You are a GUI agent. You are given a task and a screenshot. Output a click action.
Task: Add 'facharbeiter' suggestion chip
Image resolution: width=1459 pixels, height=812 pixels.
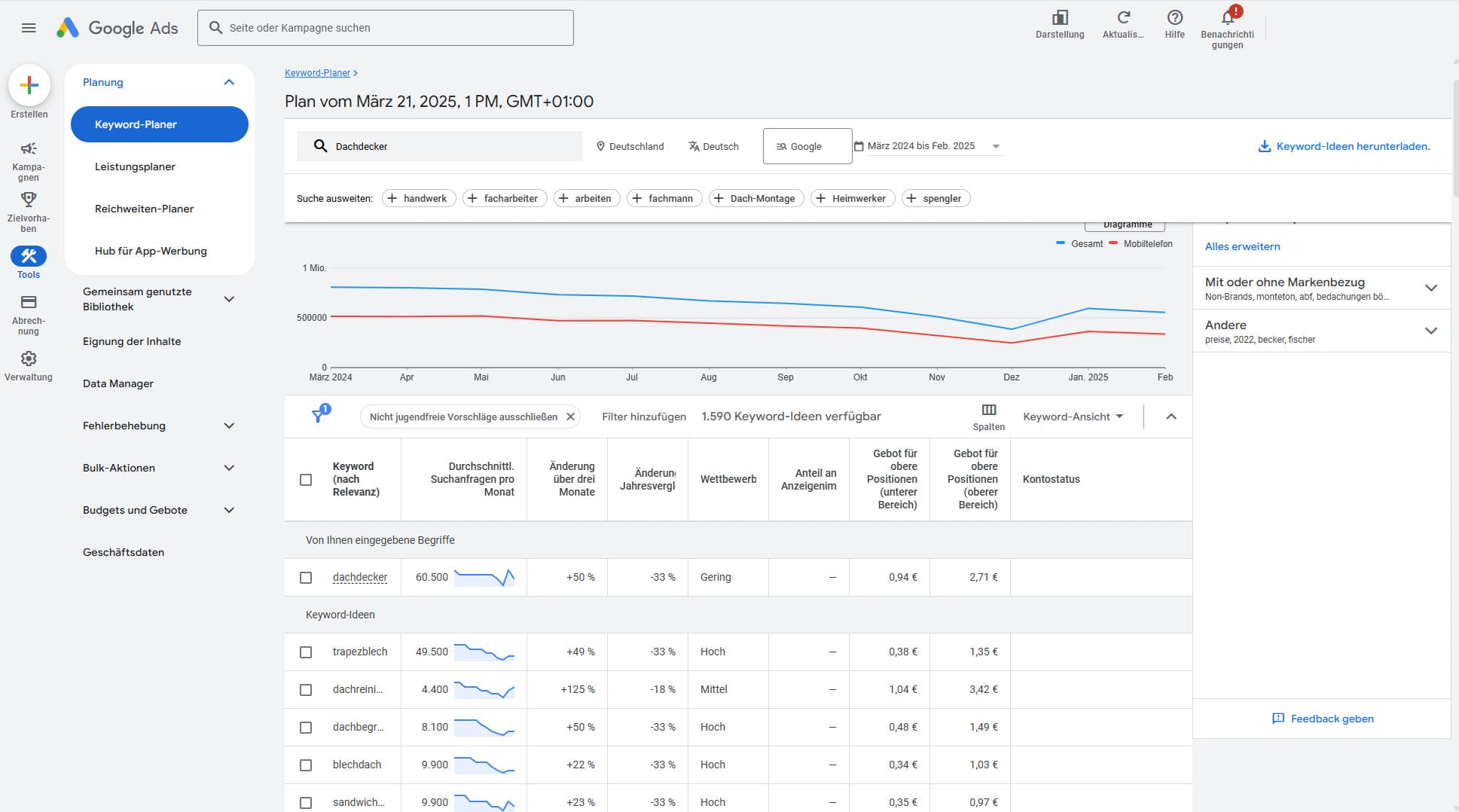505,198
